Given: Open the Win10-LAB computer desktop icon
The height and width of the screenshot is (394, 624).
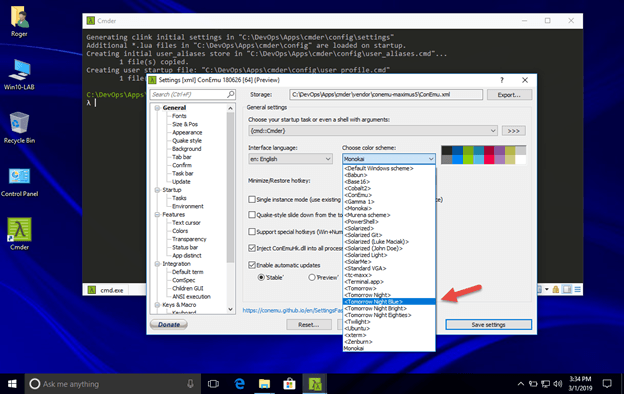Looking at the screenshot, I should pos(19,74).
